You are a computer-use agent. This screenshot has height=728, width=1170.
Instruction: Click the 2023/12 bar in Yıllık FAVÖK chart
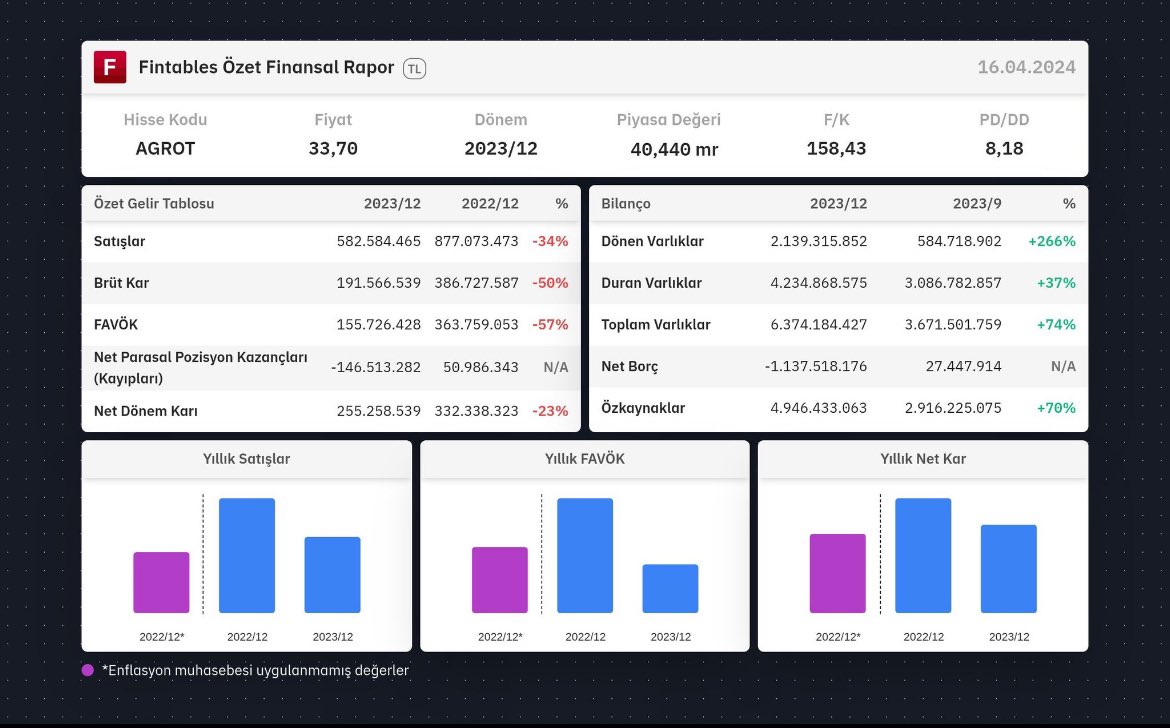[671, 589]
